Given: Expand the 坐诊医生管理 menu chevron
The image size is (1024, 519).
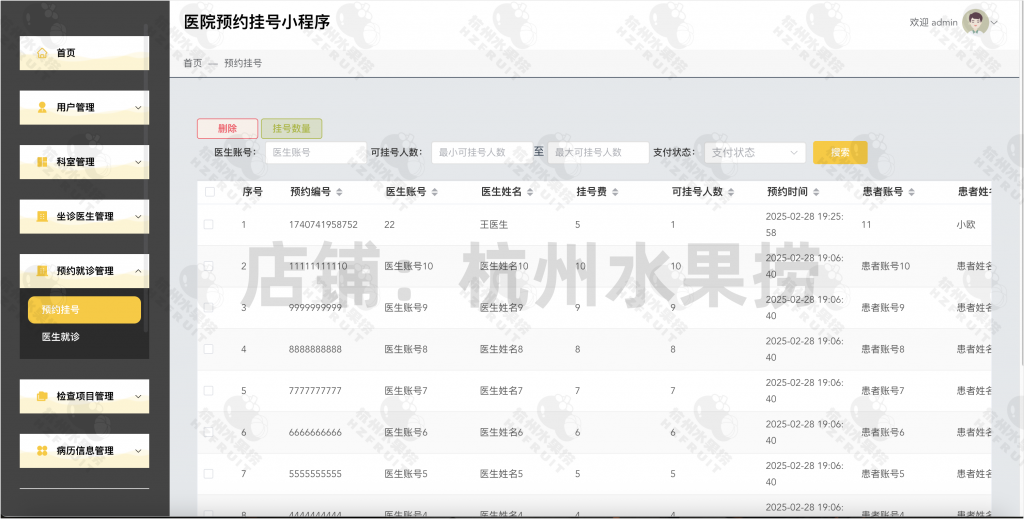Looking at the screenshot, I should click(x=138, y=216).
